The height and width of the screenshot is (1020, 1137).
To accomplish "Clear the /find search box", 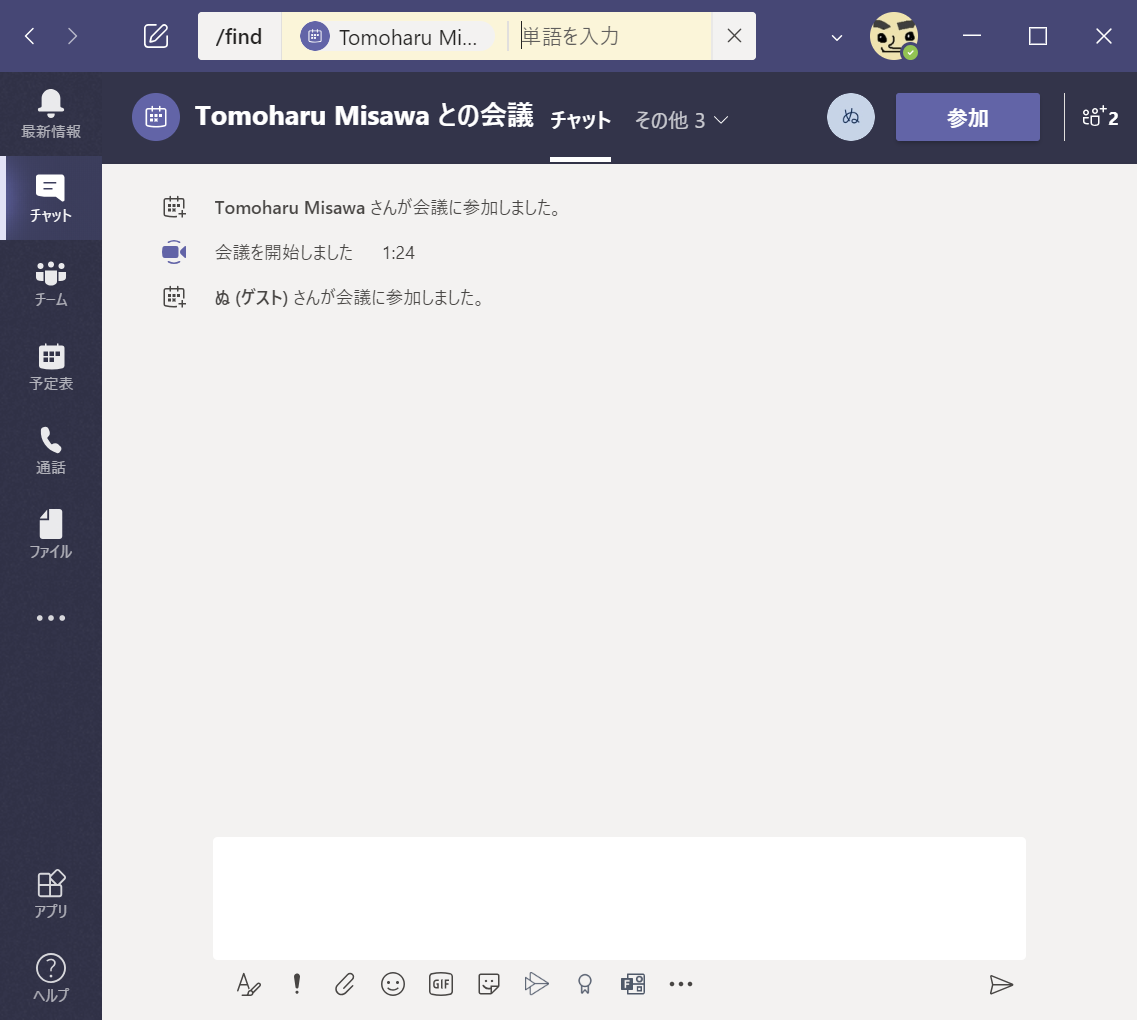I will (734, 36).
